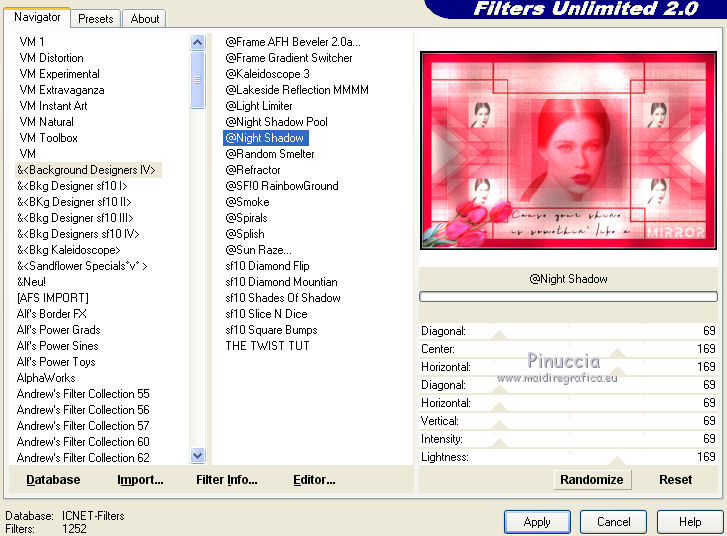Select the VM Instant Art category
This screenshot has height=536, width=727.
pos(53,106)
